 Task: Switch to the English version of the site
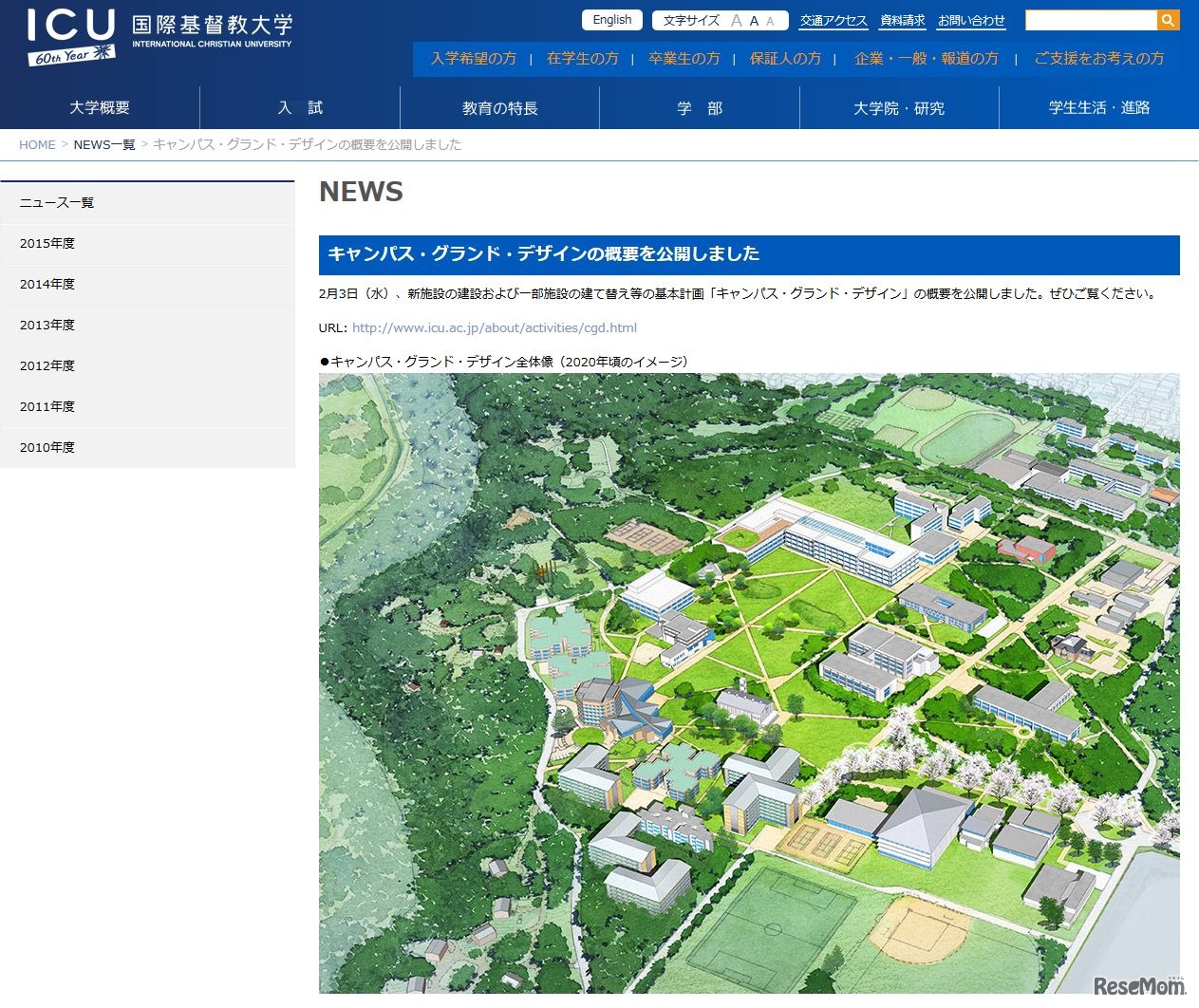611,19
